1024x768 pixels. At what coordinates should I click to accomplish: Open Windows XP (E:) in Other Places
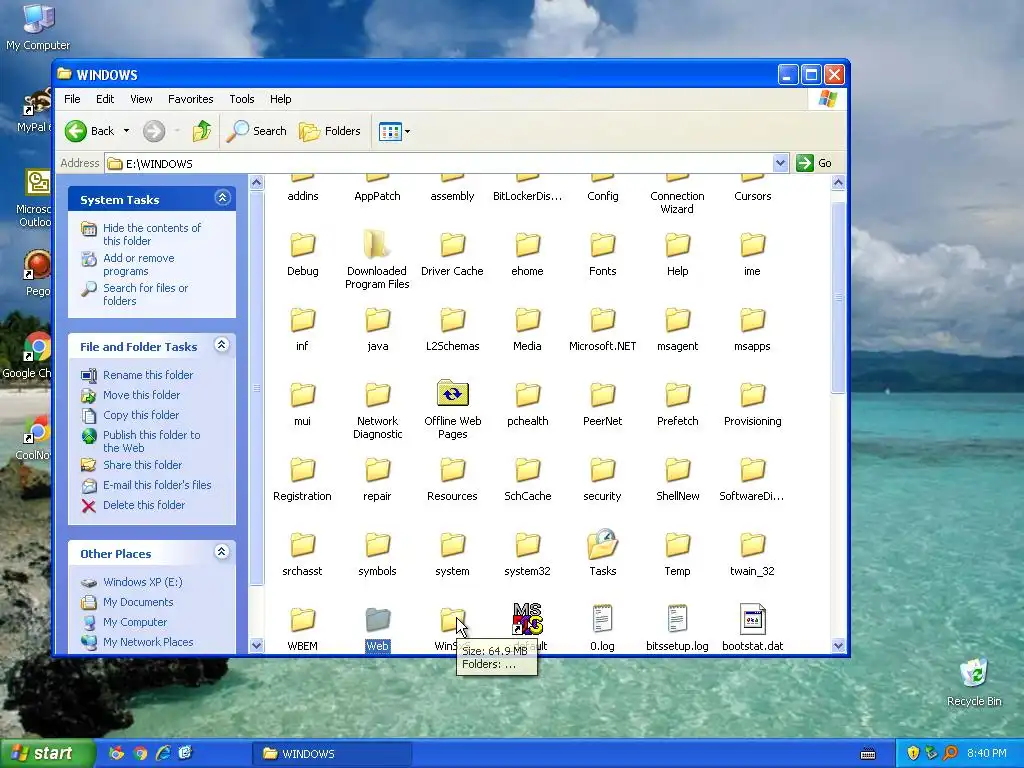click(142, 583)
